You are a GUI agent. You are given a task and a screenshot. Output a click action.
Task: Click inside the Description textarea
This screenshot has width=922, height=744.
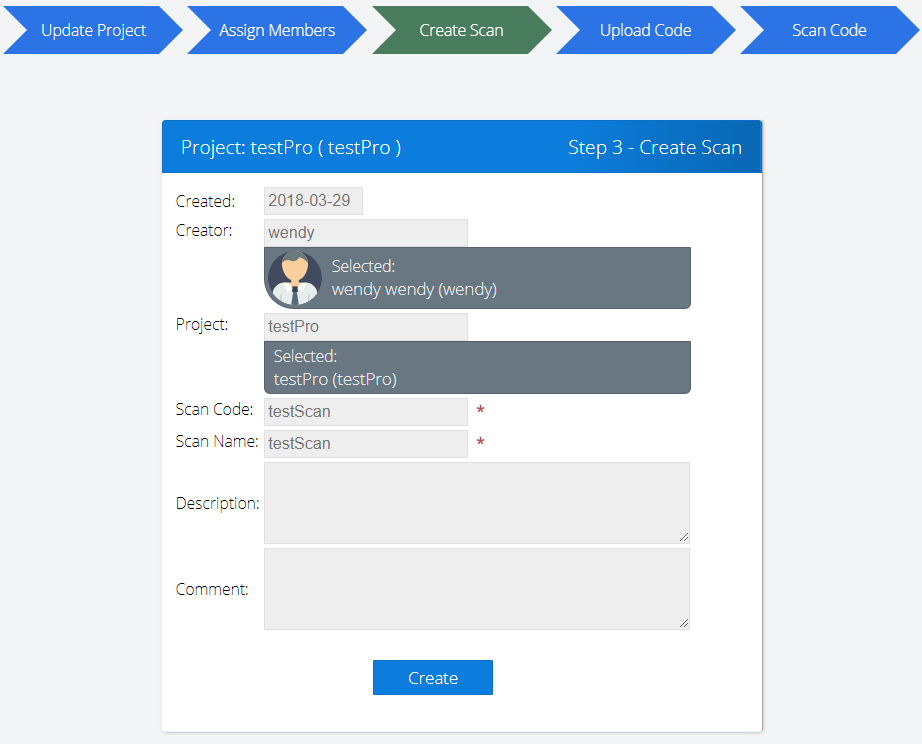(477, 503)
